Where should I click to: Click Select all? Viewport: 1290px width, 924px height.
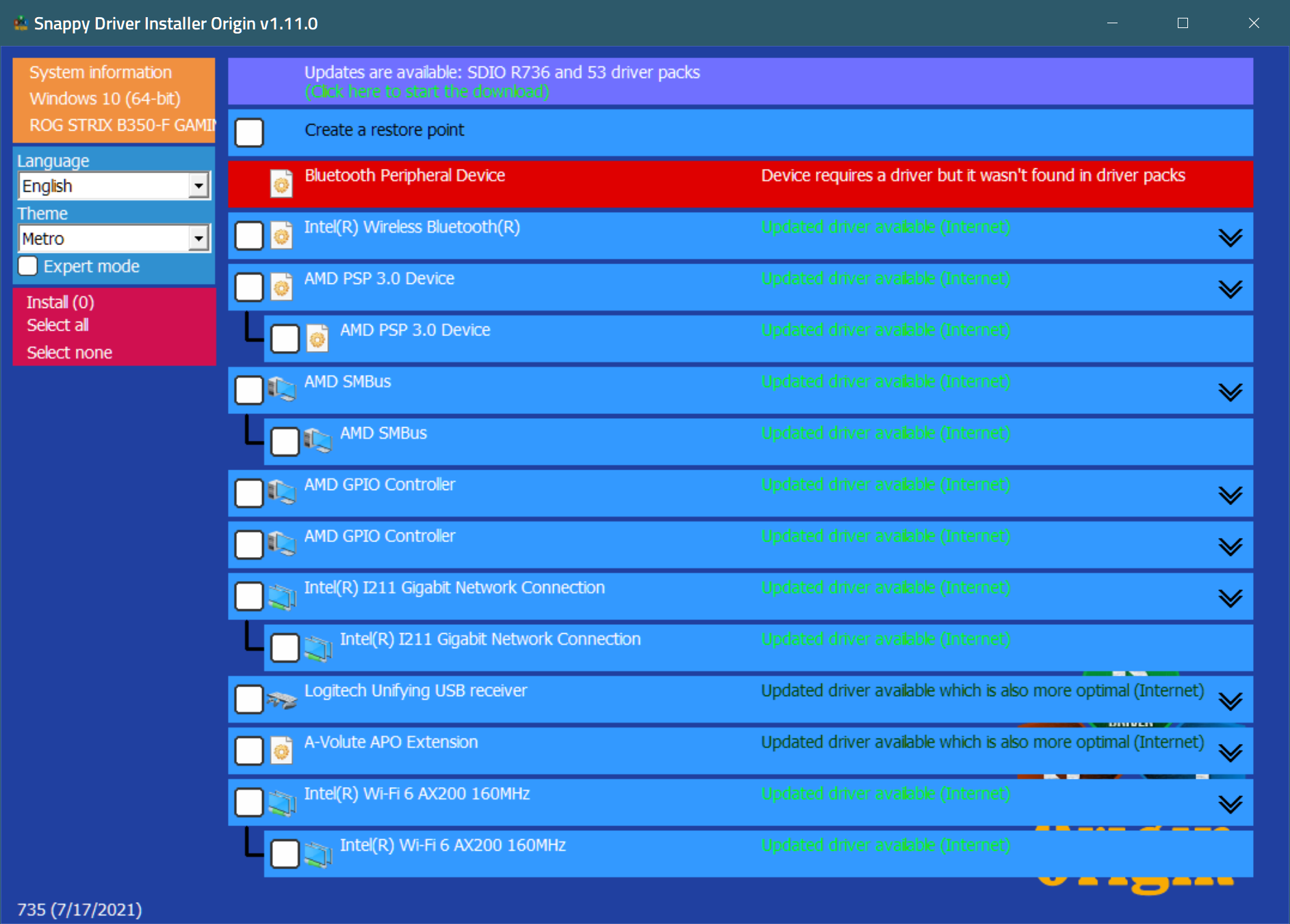click(x=57, y=325)
